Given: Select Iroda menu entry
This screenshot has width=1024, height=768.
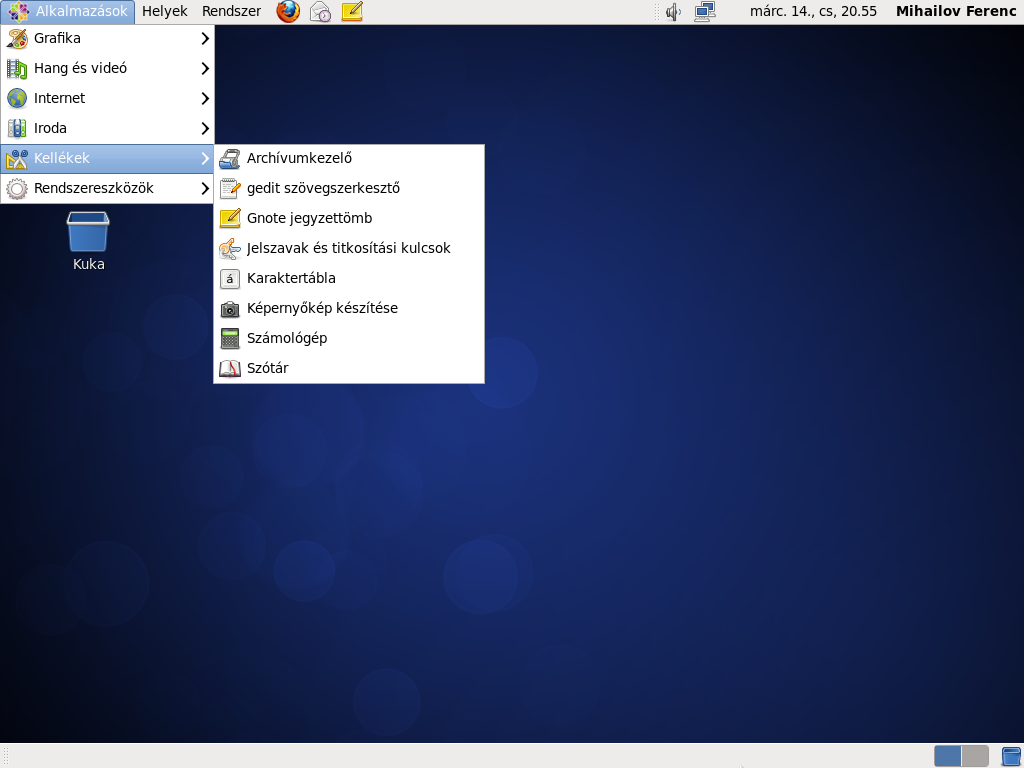Looking at the screenshot, I should pyautogui.click(x=108, y=129).
